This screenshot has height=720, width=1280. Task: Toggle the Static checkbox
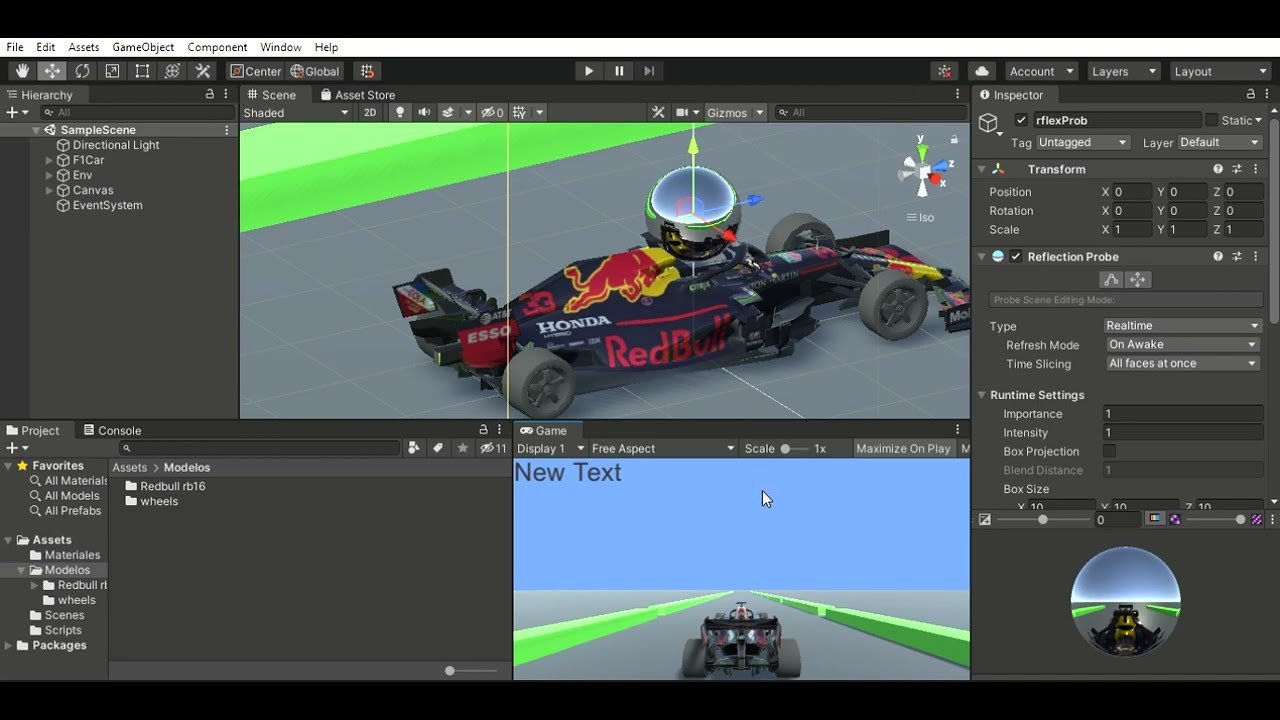pyautogui.click(x=1211, y=120)
